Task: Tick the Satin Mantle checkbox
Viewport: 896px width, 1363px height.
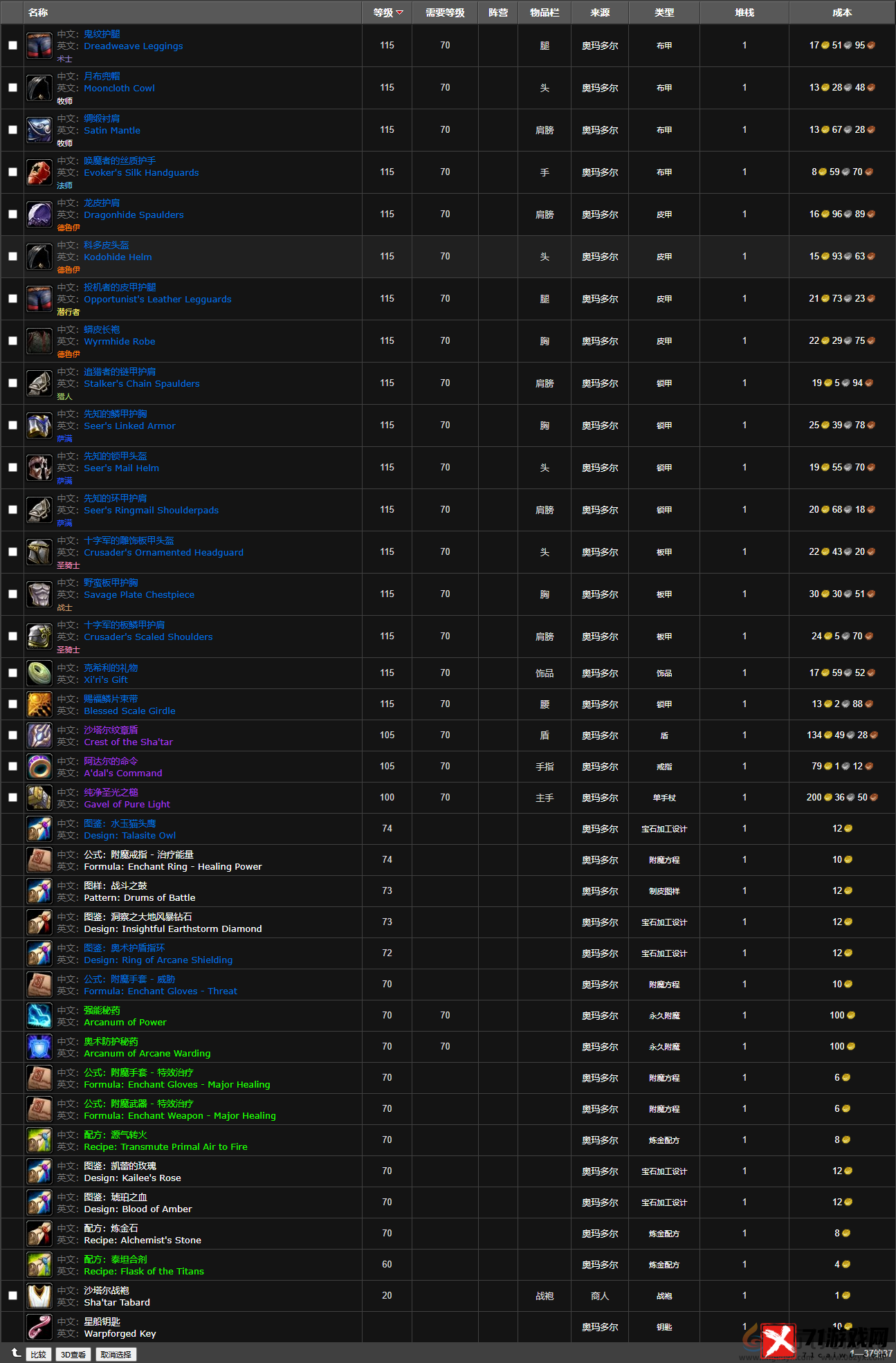Action: point(12,130)
